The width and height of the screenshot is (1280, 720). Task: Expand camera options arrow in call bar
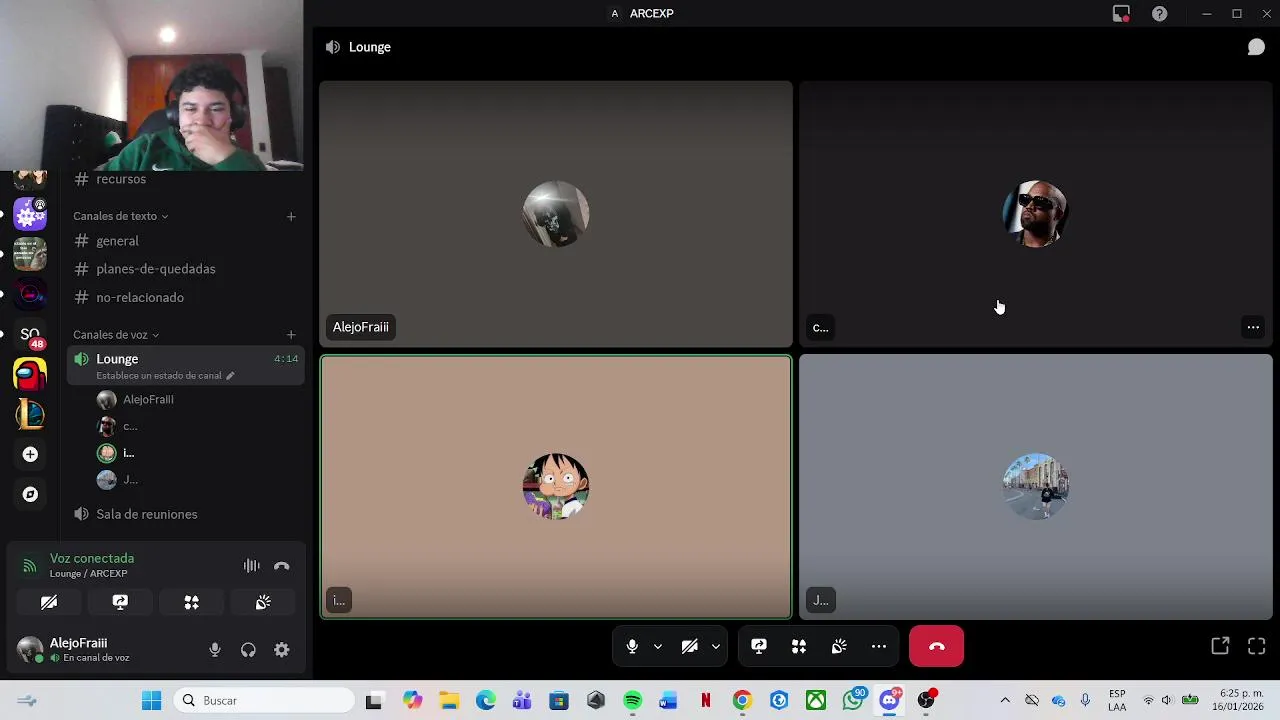click(x=715, y=647)
